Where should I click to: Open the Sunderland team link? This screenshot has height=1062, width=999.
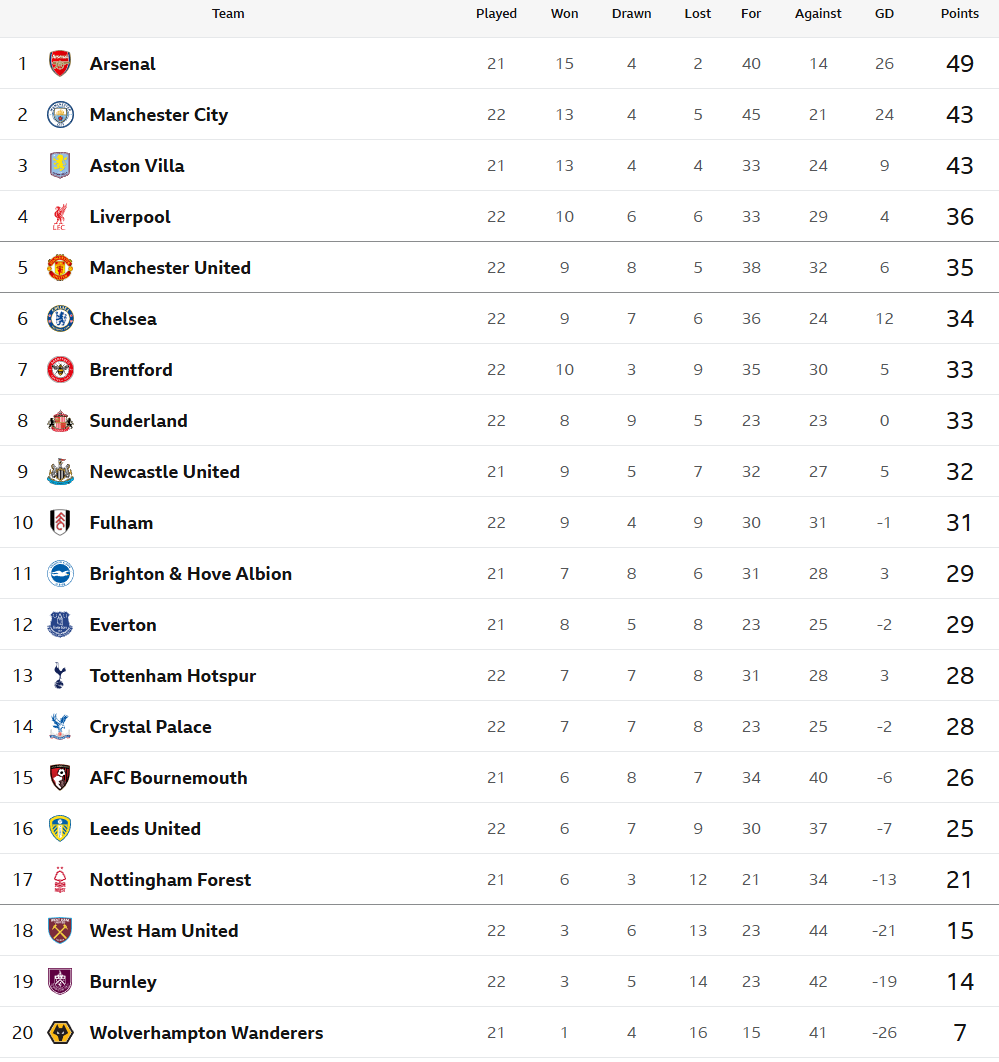(x=138, y=421)
